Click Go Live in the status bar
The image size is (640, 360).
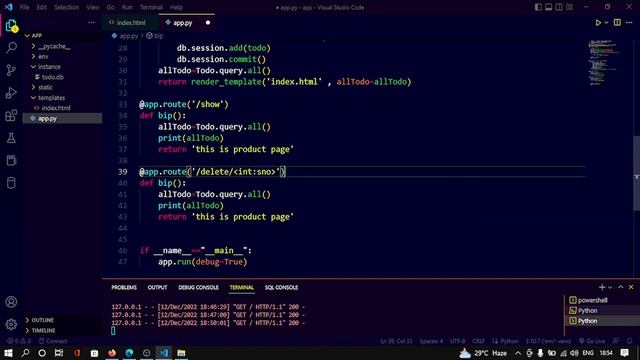coord(591,341)
